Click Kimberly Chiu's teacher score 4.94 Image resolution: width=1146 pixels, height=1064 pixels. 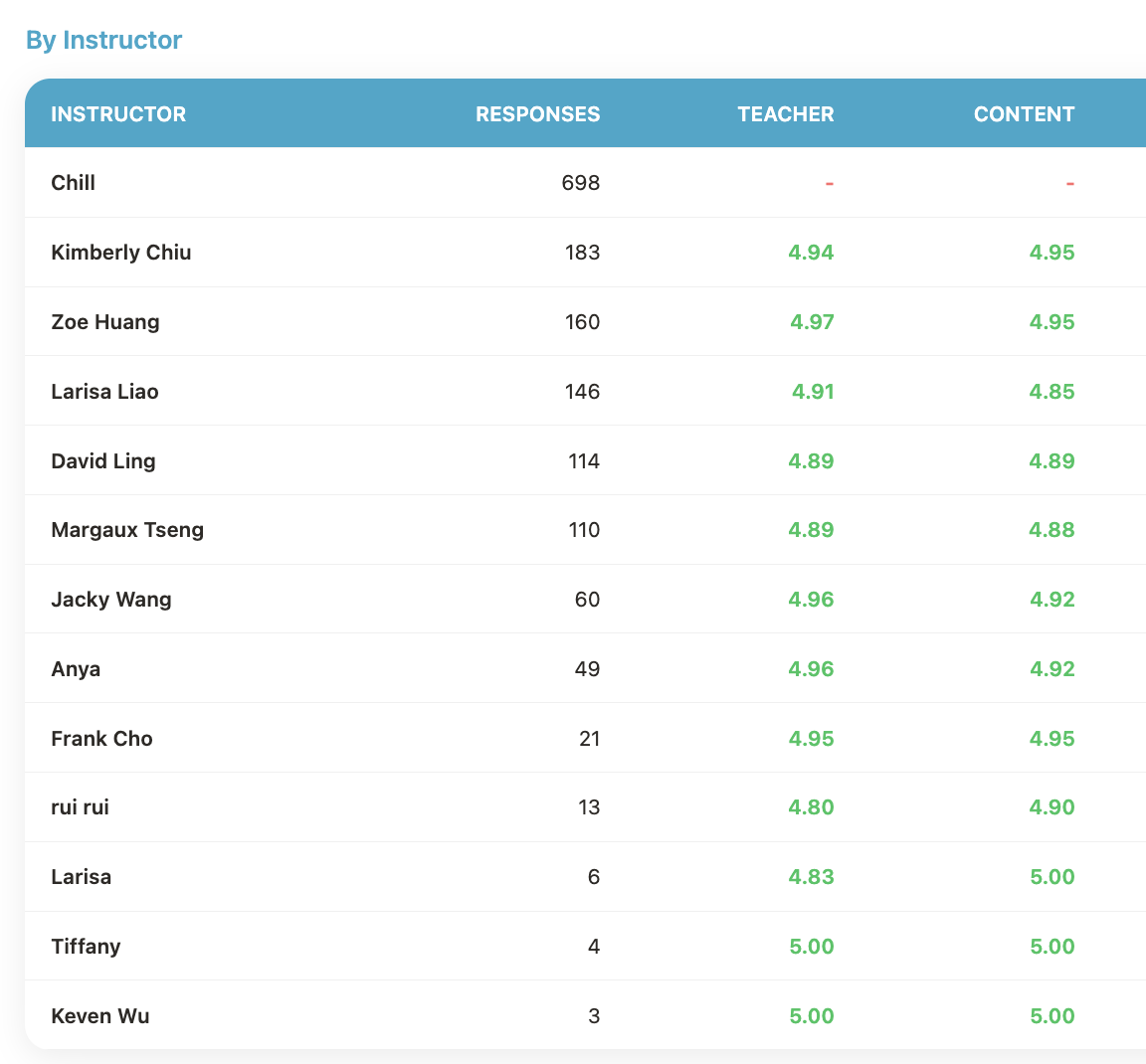coord(811,253)
